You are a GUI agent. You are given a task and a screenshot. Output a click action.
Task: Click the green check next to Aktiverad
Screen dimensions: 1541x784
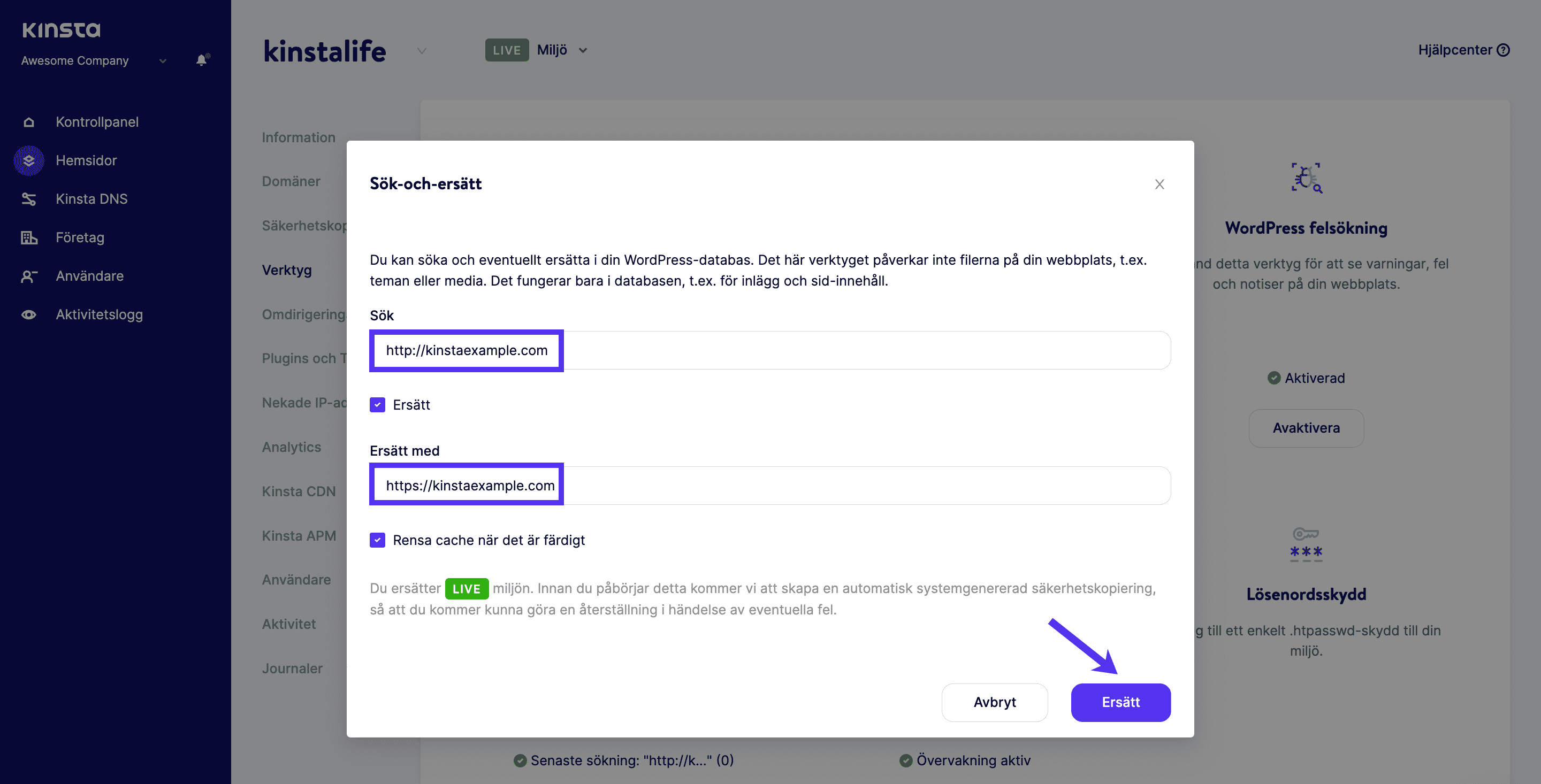pos(1274,378)
